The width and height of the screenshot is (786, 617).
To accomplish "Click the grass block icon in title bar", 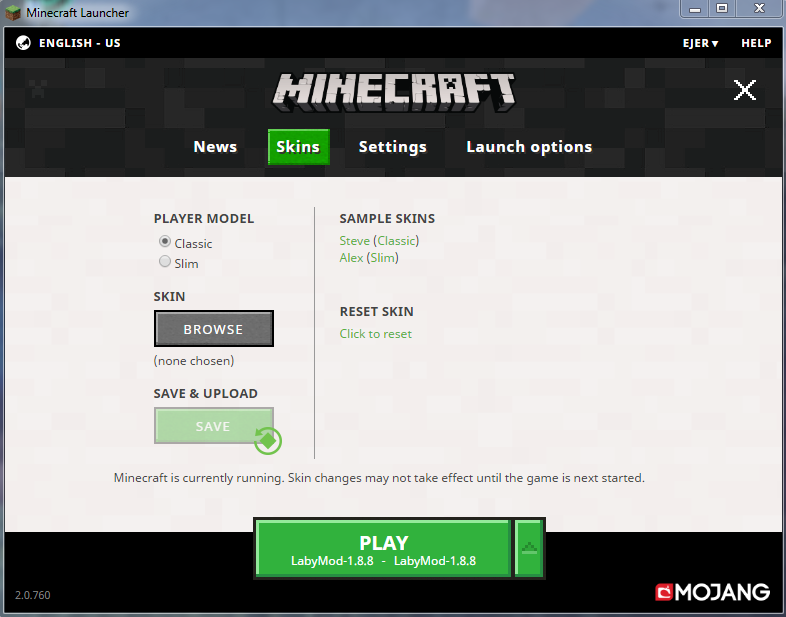I will click(x=13, y=13).
